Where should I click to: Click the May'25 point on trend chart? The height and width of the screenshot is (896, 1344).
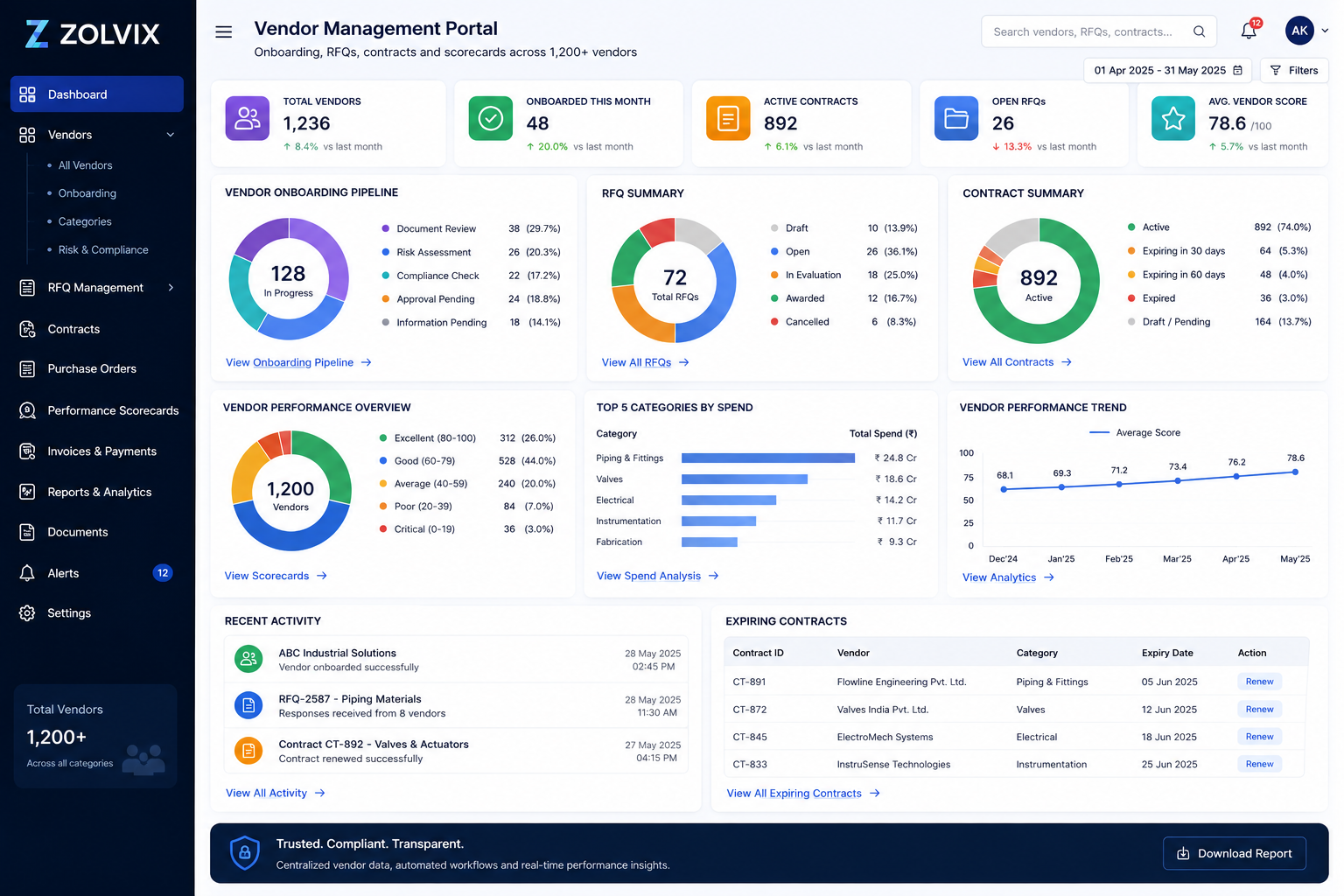1295,472
